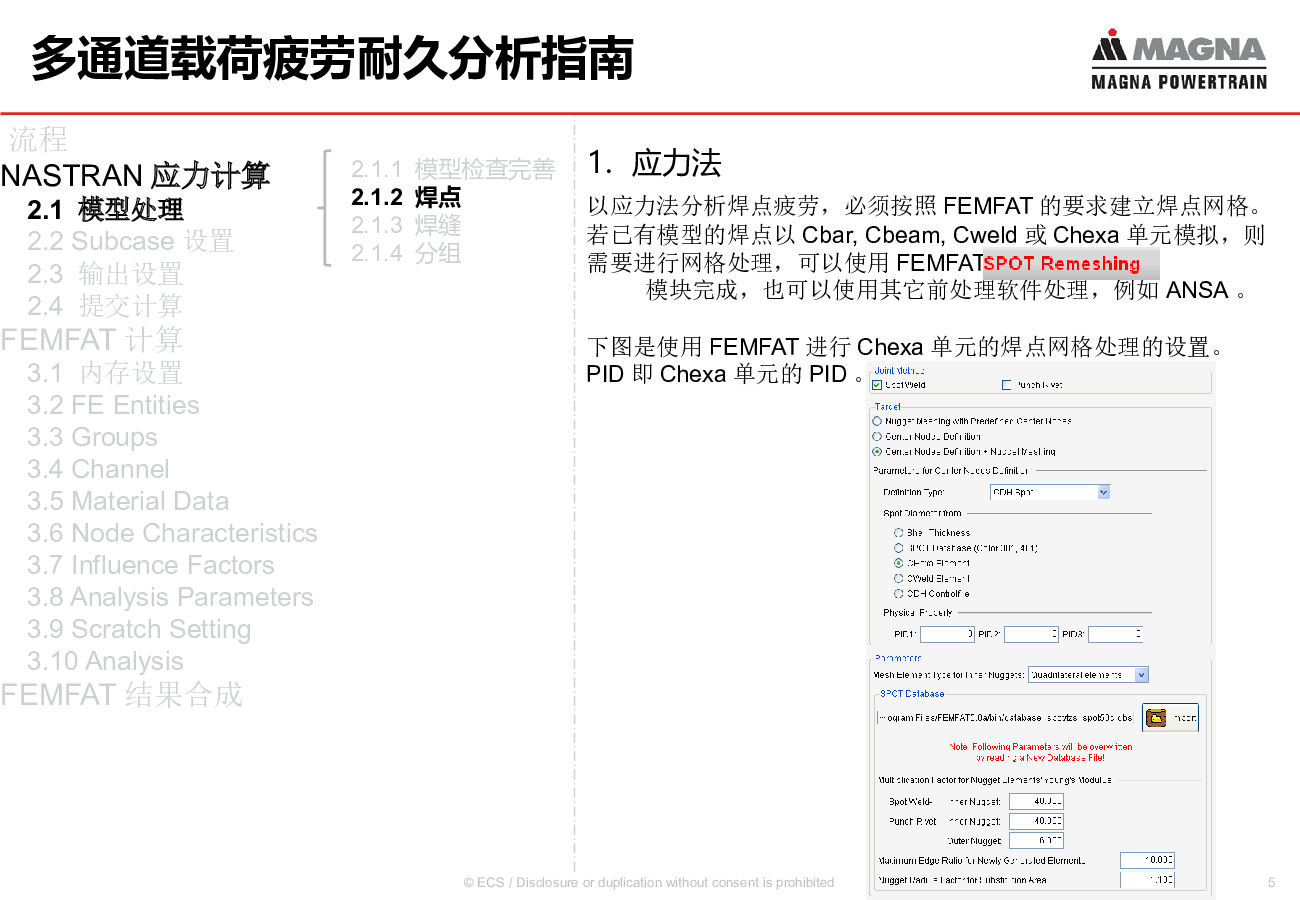
Task: Go to section 2.4 提交计算
Action: click(x=105, y=306)
